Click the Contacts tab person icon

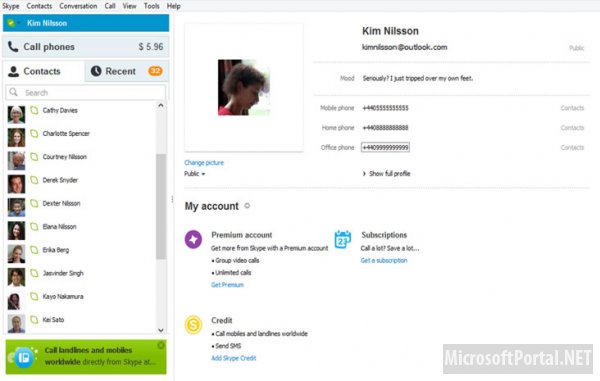13,71
